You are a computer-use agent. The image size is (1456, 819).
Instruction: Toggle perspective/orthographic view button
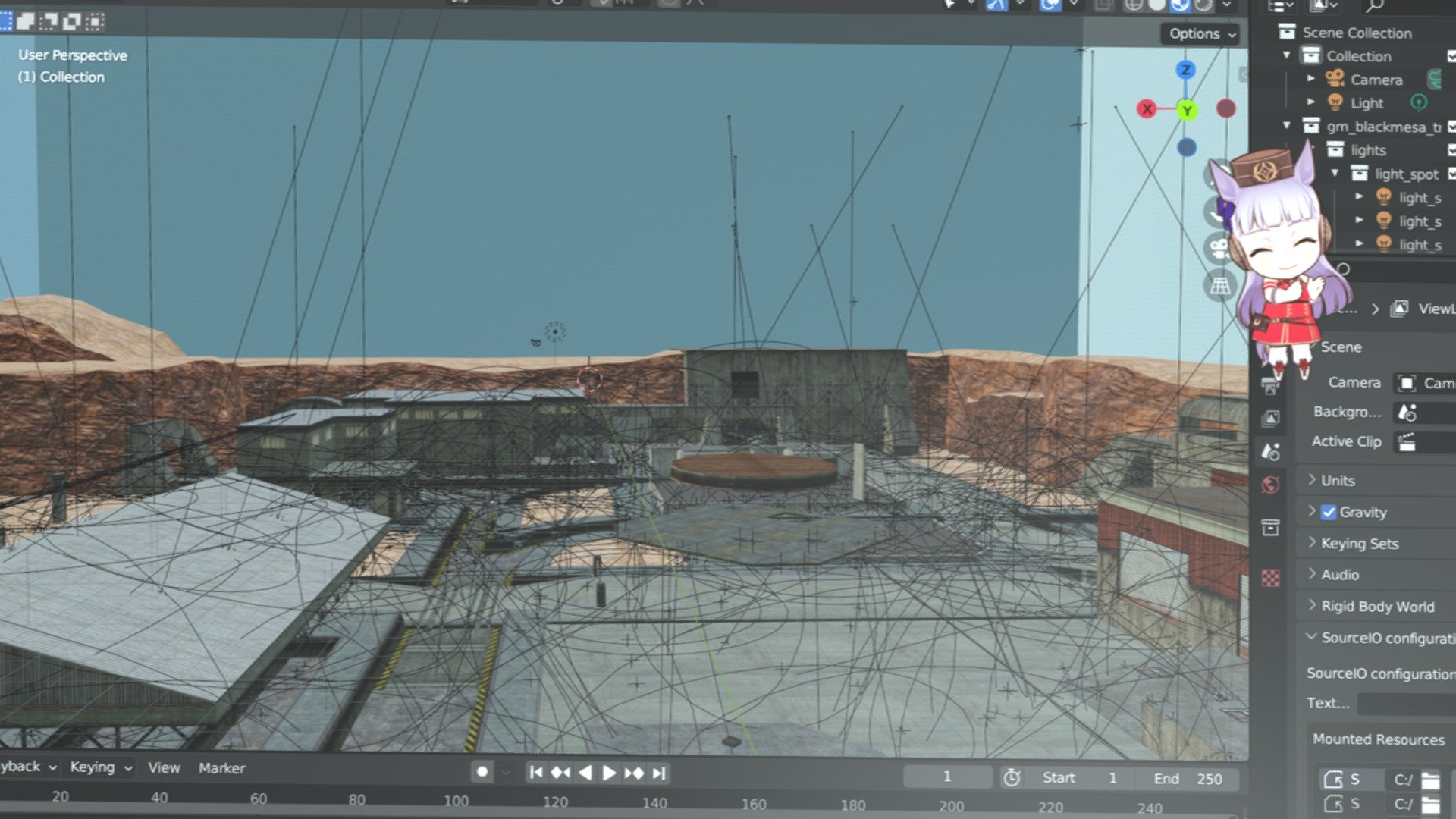pos(1220,286)
